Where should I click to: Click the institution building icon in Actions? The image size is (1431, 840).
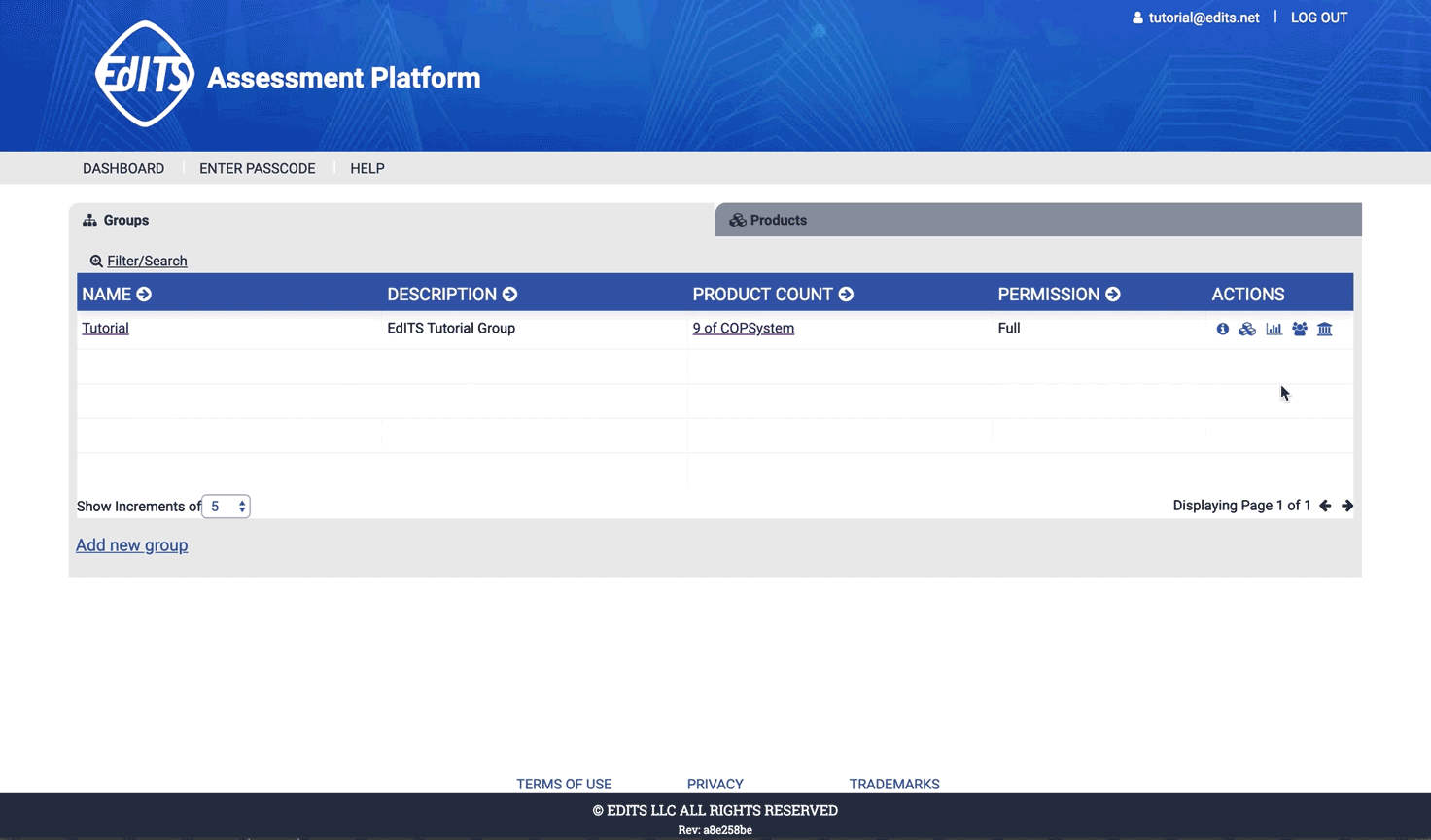(x=1325, y=329)
